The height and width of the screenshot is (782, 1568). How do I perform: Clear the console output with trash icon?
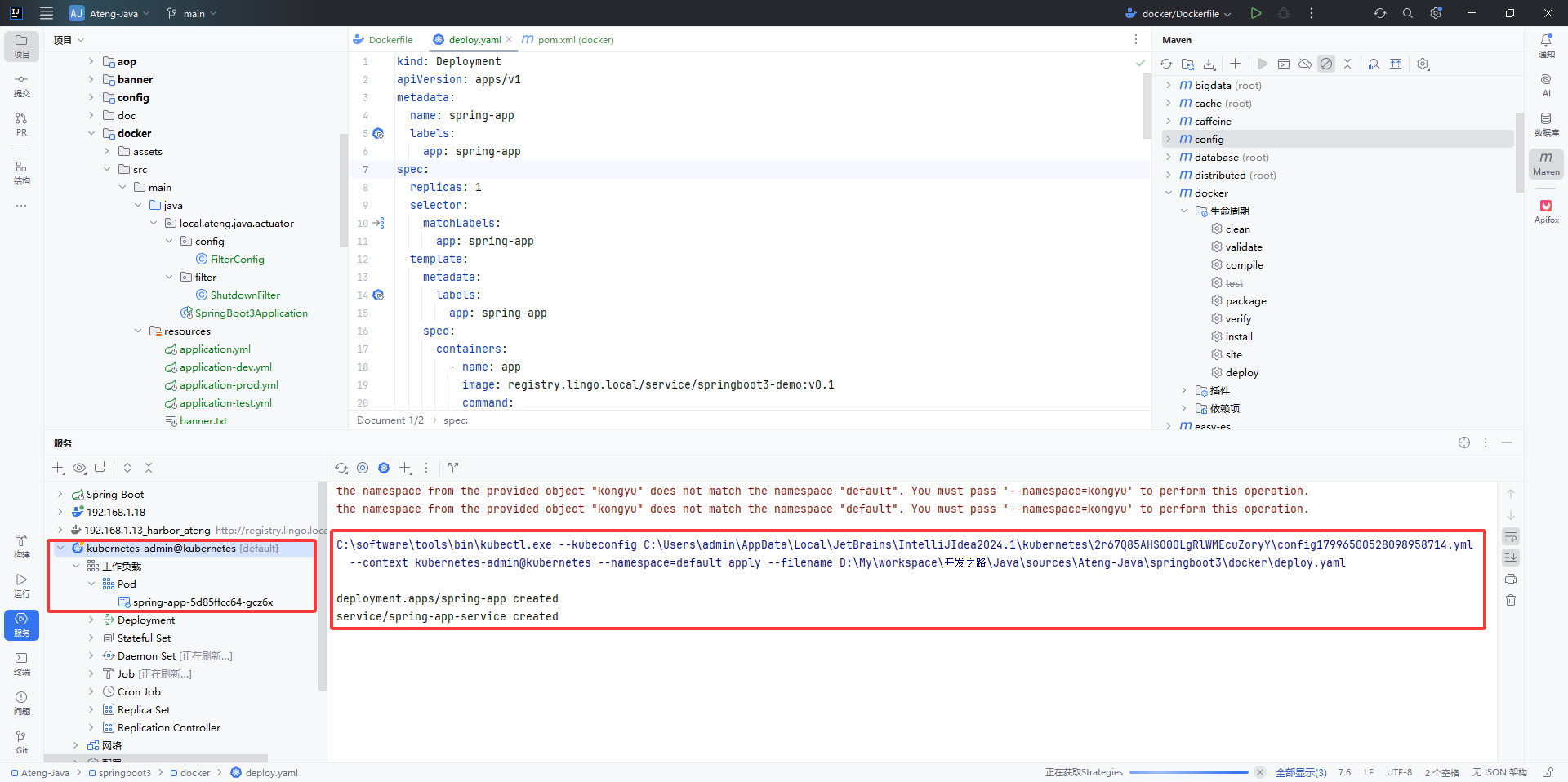[1511, 600]
